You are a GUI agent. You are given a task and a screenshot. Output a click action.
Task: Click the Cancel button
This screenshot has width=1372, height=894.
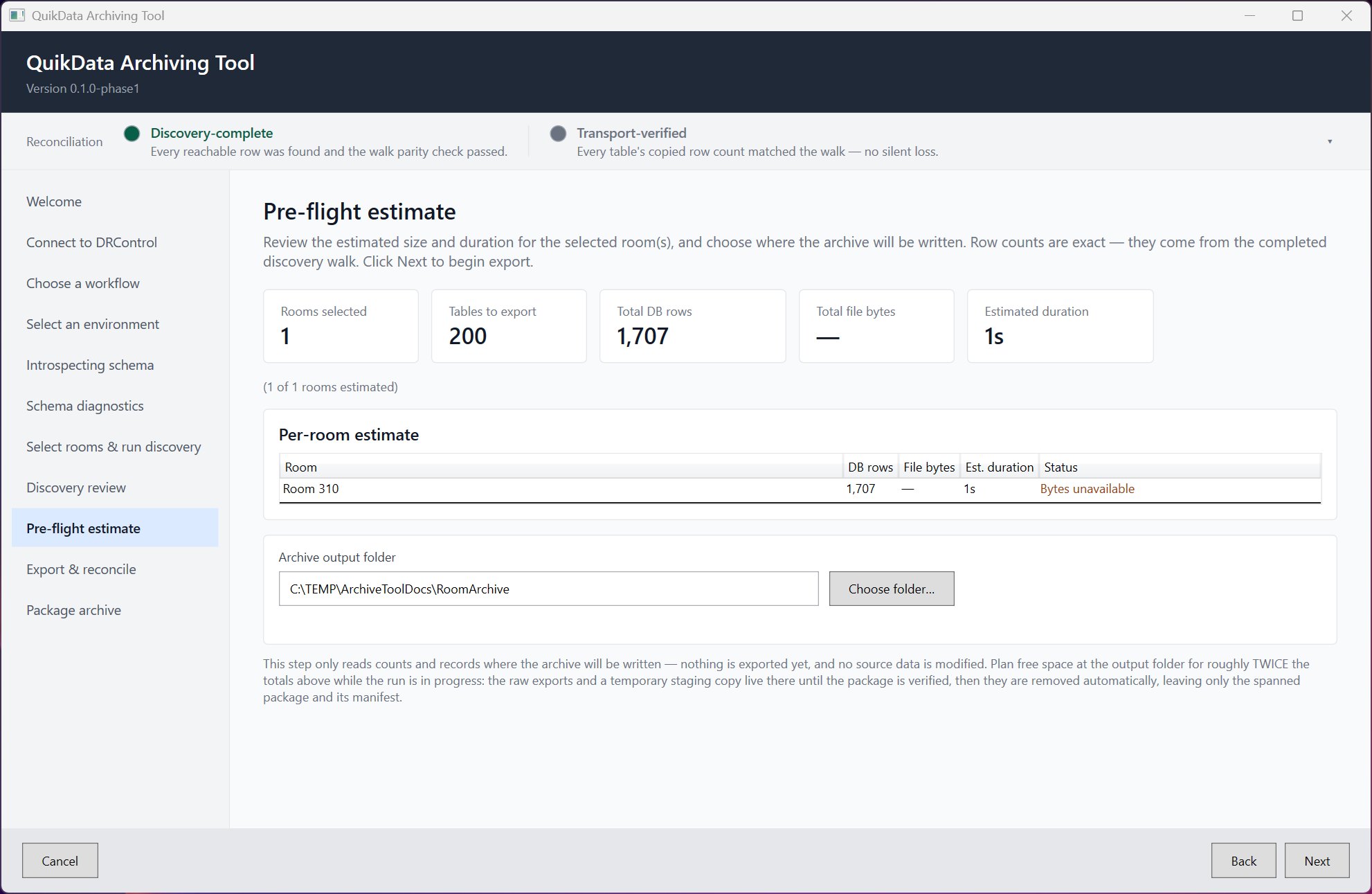coord(60,861)
